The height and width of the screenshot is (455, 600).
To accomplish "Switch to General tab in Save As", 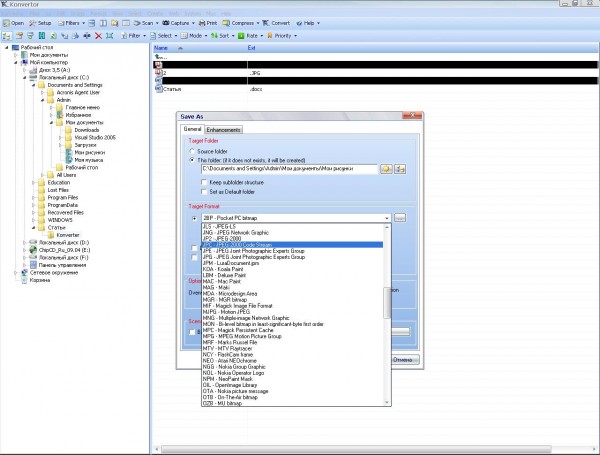I will (192, 129).
